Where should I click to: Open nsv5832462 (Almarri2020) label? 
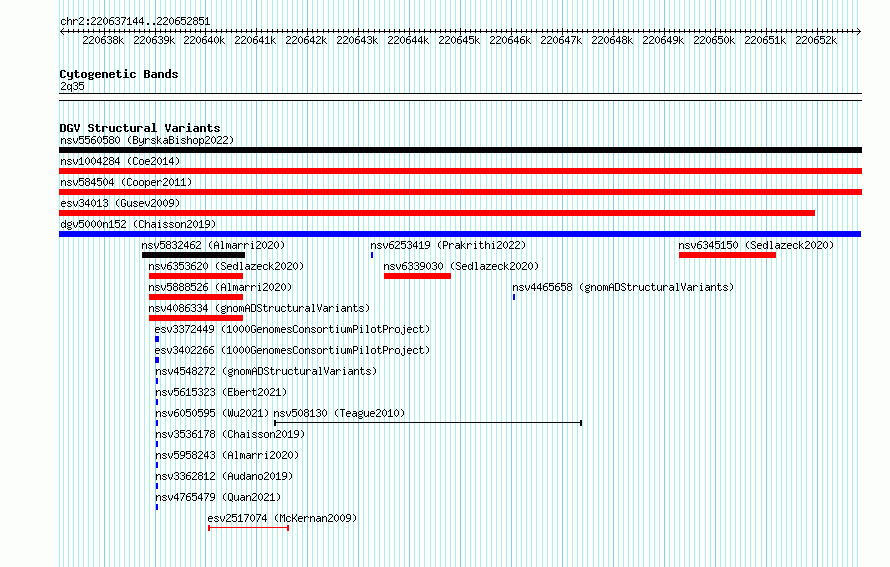tap(213, 245)
